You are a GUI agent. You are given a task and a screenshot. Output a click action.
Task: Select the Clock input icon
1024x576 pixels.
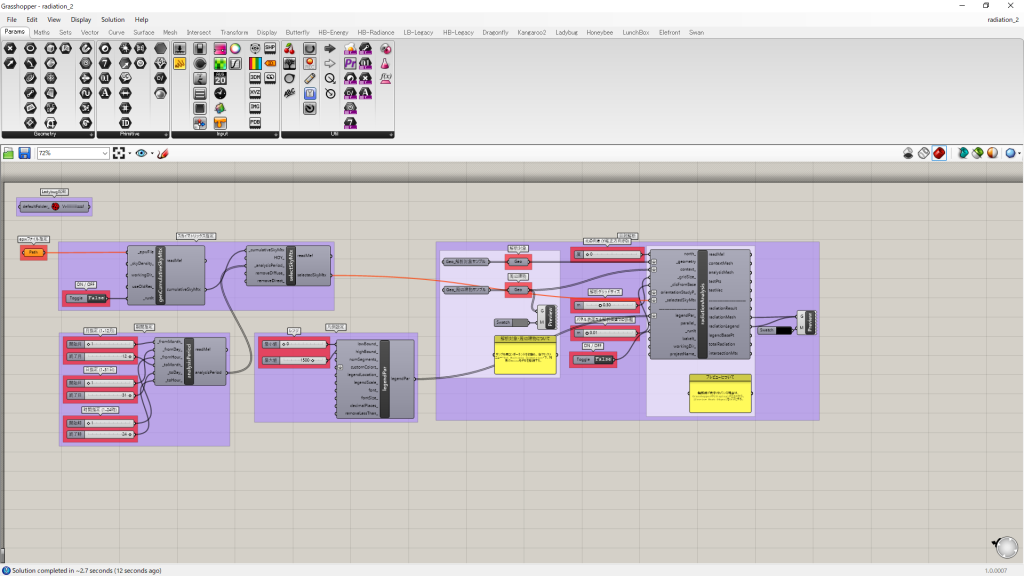(220, 93)
